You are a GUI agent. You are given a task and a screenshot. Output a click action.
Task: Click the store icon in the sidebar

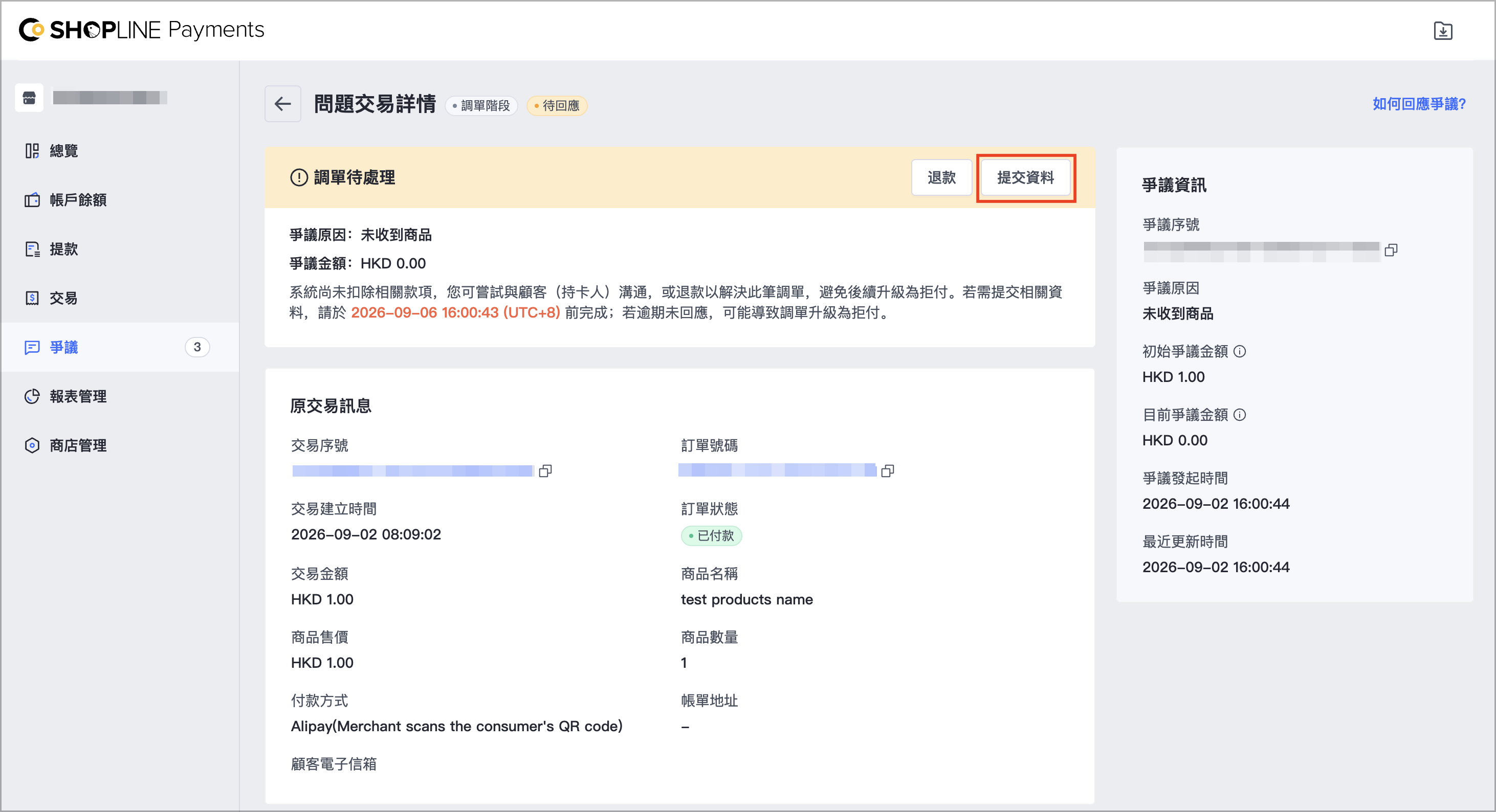pos(29,98)
